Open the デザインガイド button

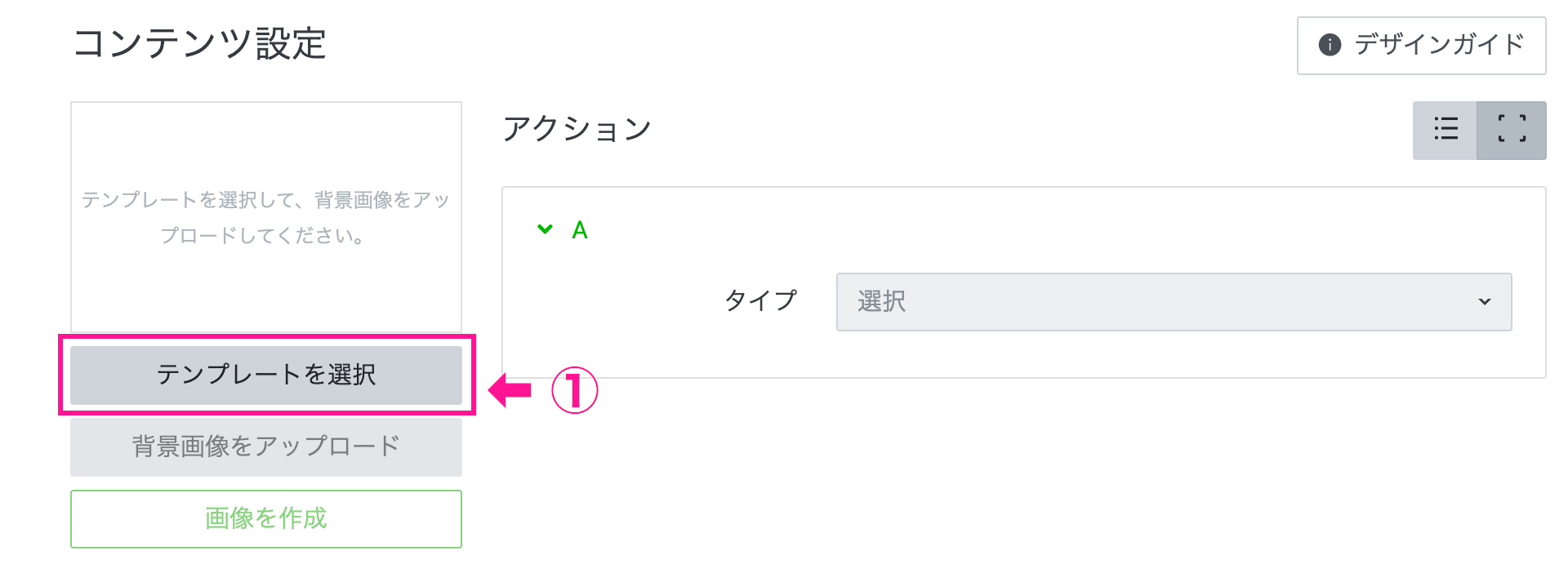1421,46
